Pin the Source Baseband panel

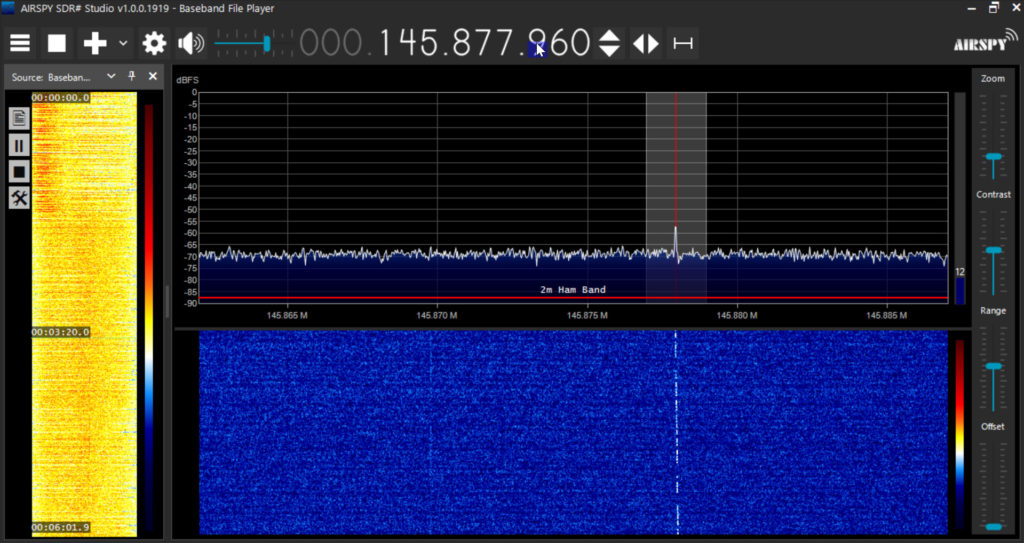coord(131,76)
